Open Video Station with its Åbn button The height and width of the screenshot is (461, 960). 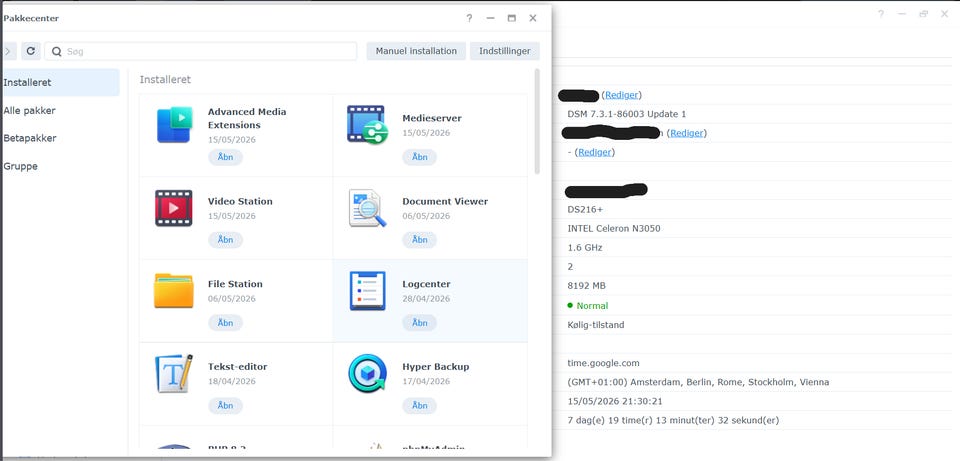tap(225, 240)
